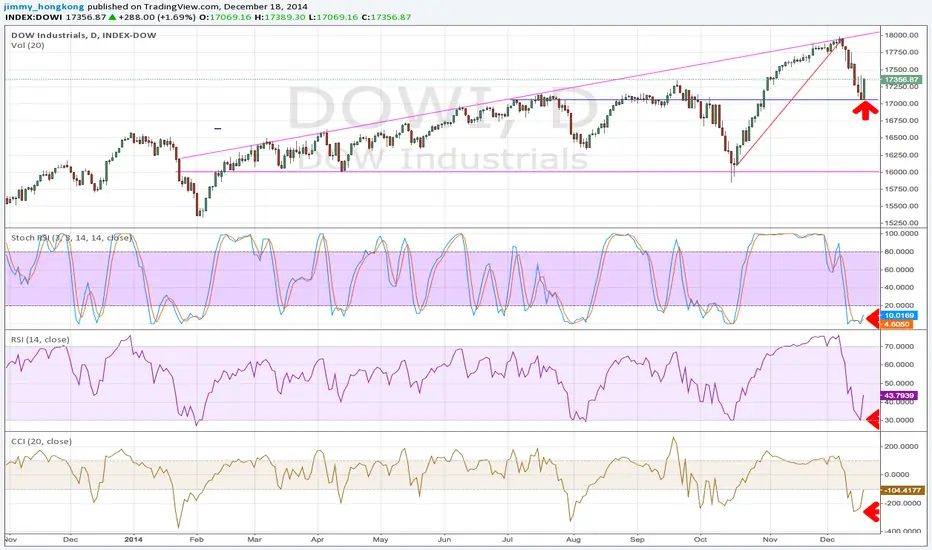The height and width of the screenshot is (550, 932).
Task: Click the Vol (20) indicator legend
Action: coord(27,45)
